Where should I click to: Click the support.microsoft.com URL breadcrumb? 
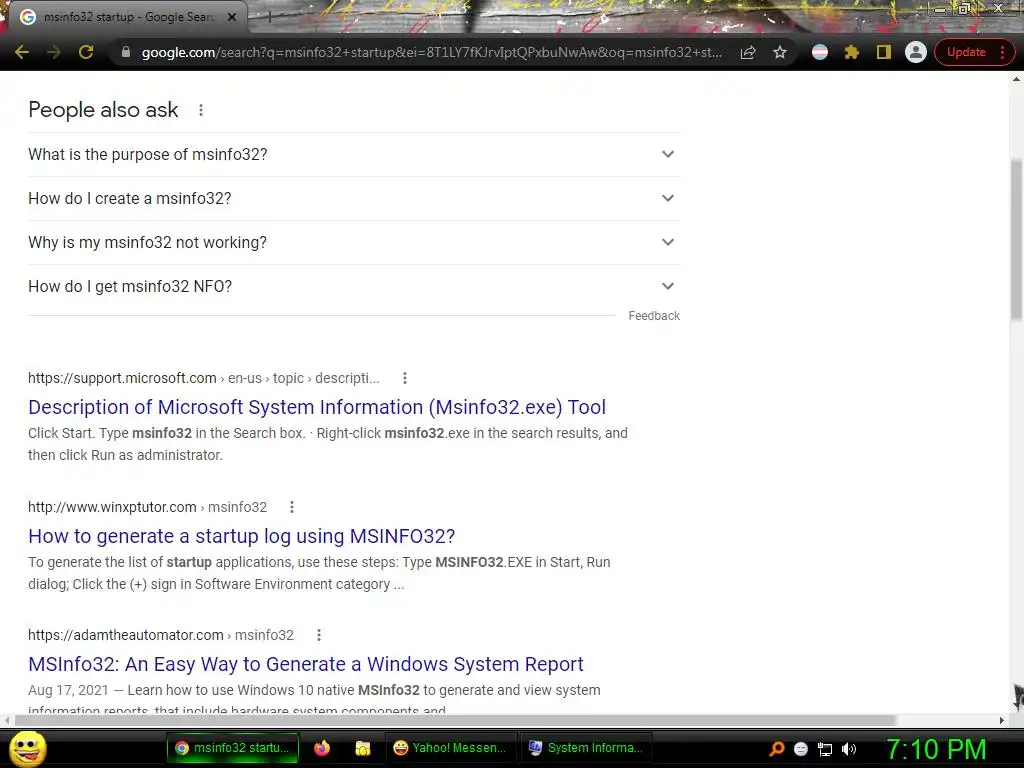pos(204,378)
